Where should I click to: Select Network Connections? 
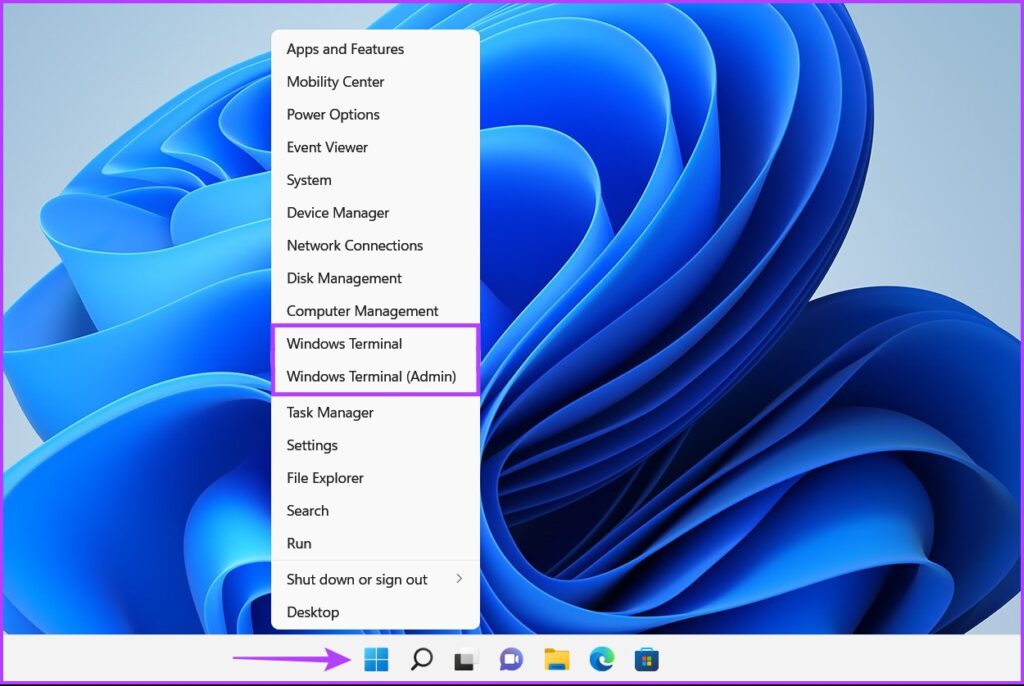(x=354, y=245)
